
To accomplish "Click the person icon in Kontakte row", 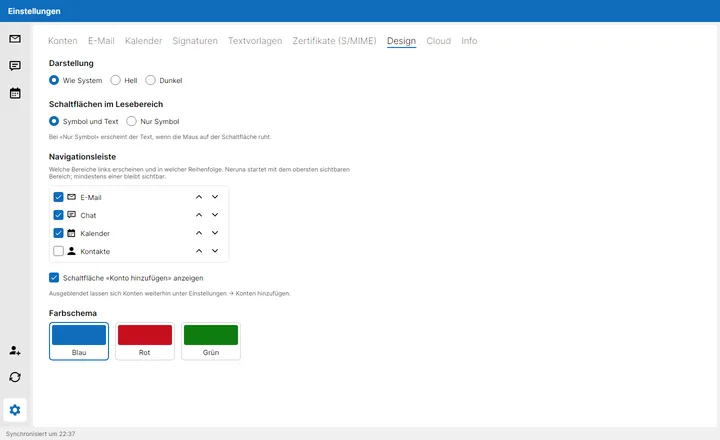I will pos(71,251).
